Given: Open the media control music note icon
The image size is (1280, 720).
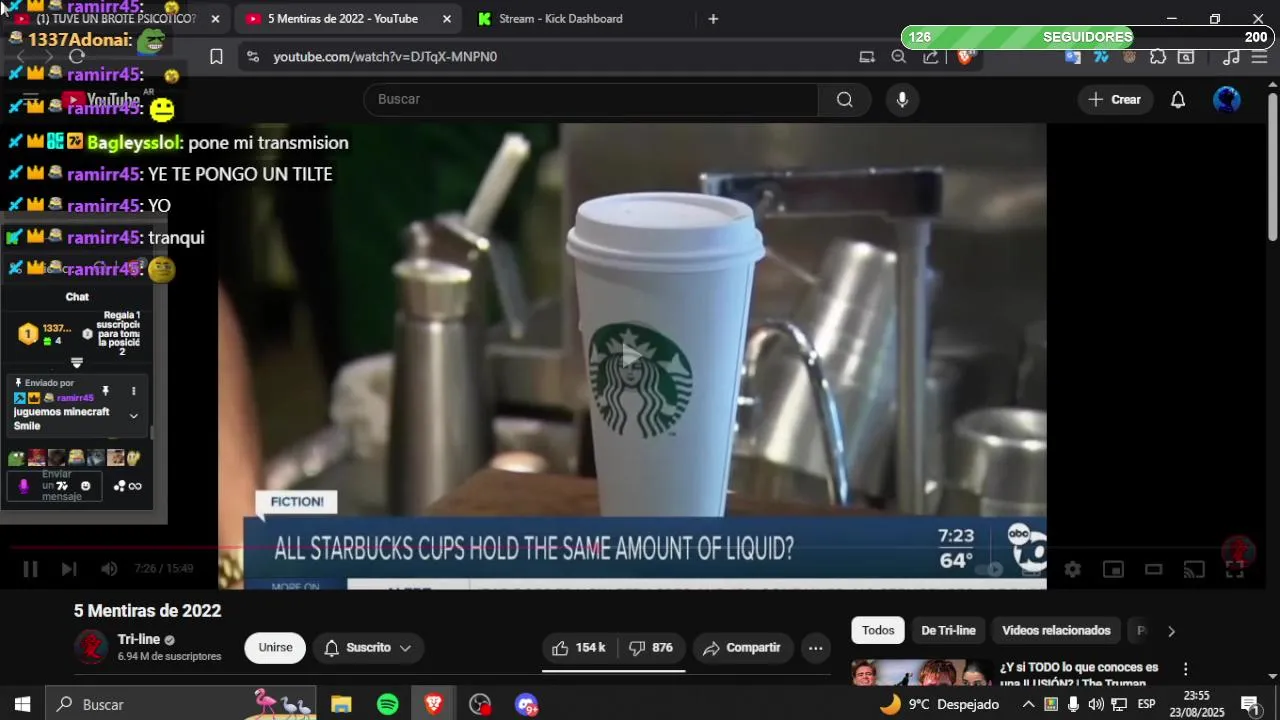Looking at the screenshot, I should (x=1231, y=57).
